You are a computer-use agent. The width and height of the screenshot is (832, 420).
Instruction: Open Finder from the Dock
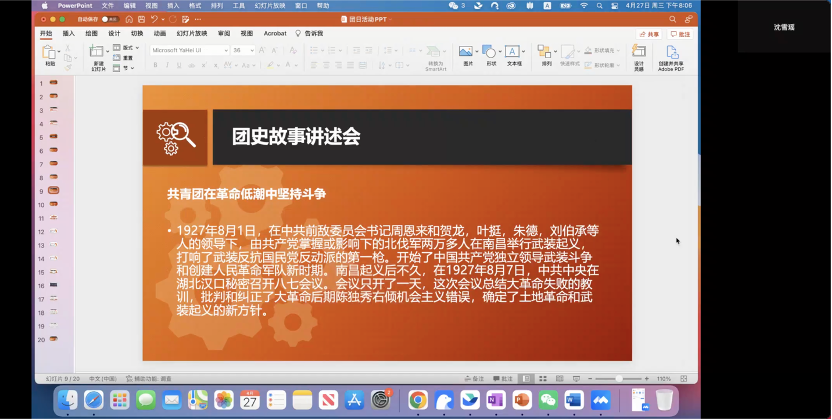click(67, 400)
